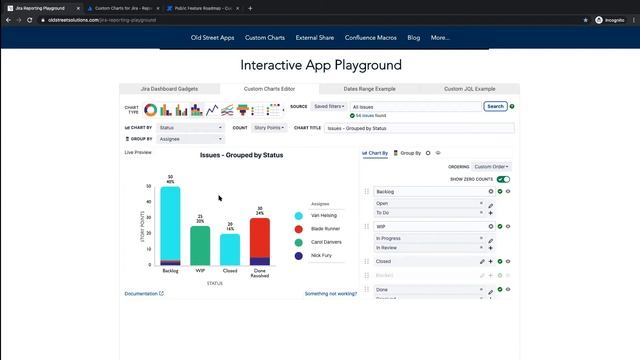This screenshot has width=640, height=360.
Task: Switch to Jira Dashboard Gadgets tab
Action: coord(169,89)
